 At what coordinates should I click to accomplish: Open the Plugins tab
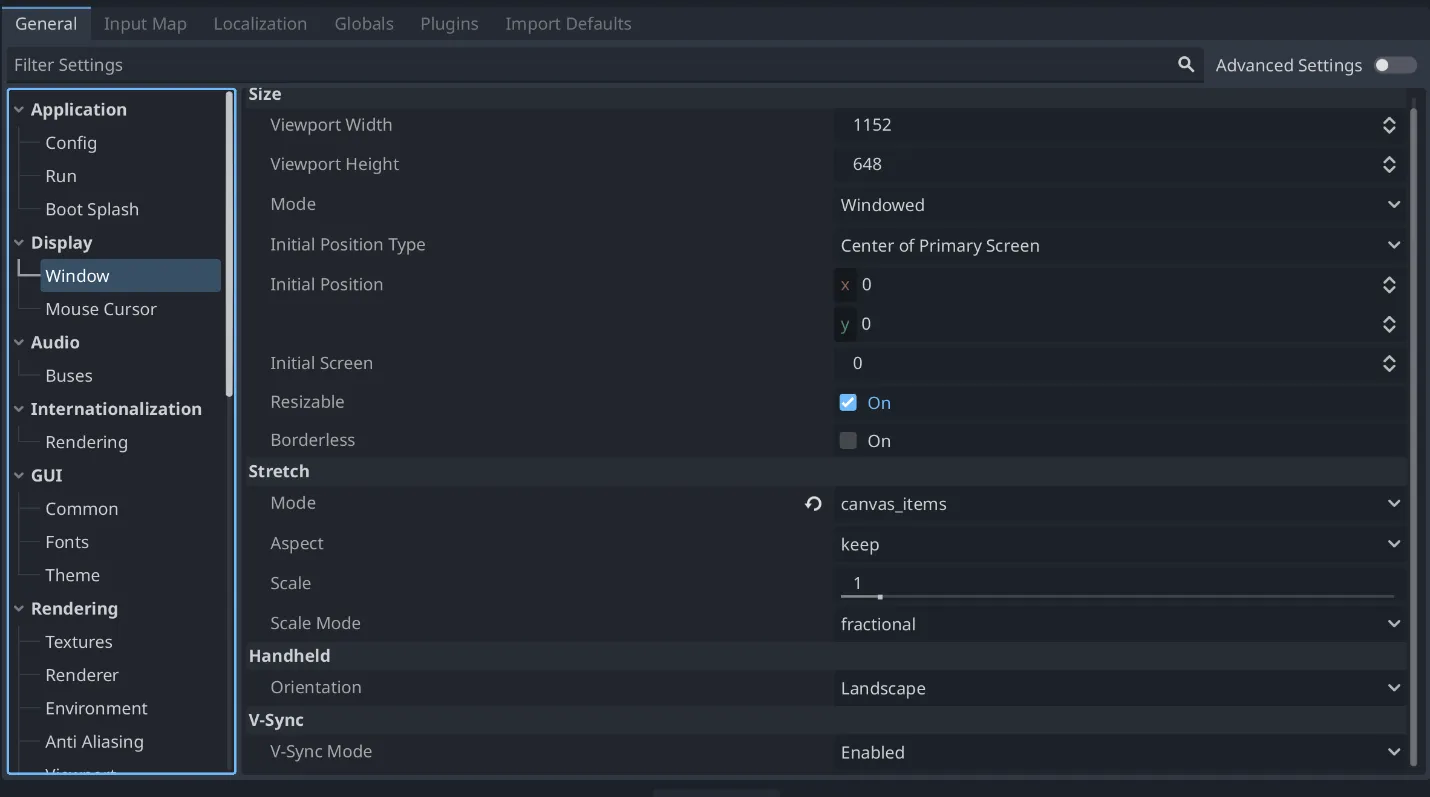pos(449,24)
